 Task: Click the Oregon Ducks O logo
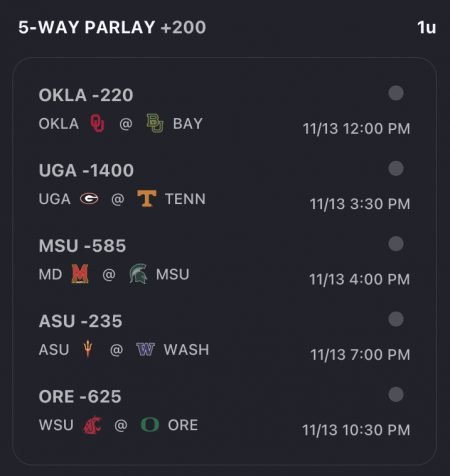pos(150,425)
